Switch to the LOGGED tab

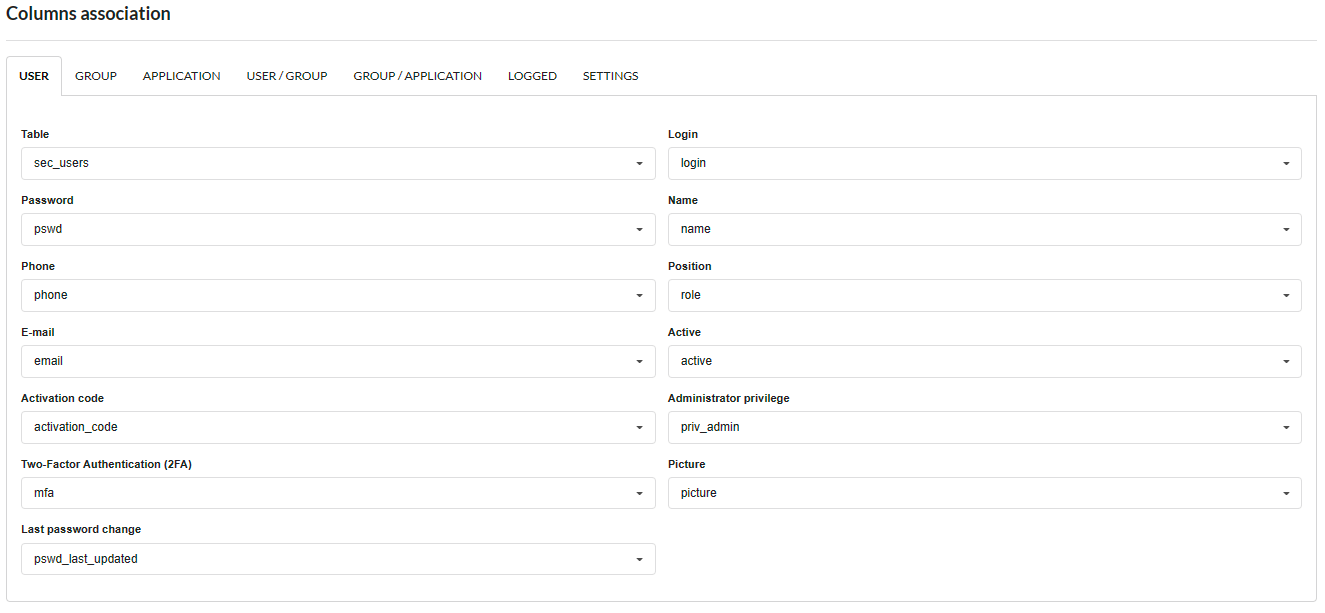532,75
